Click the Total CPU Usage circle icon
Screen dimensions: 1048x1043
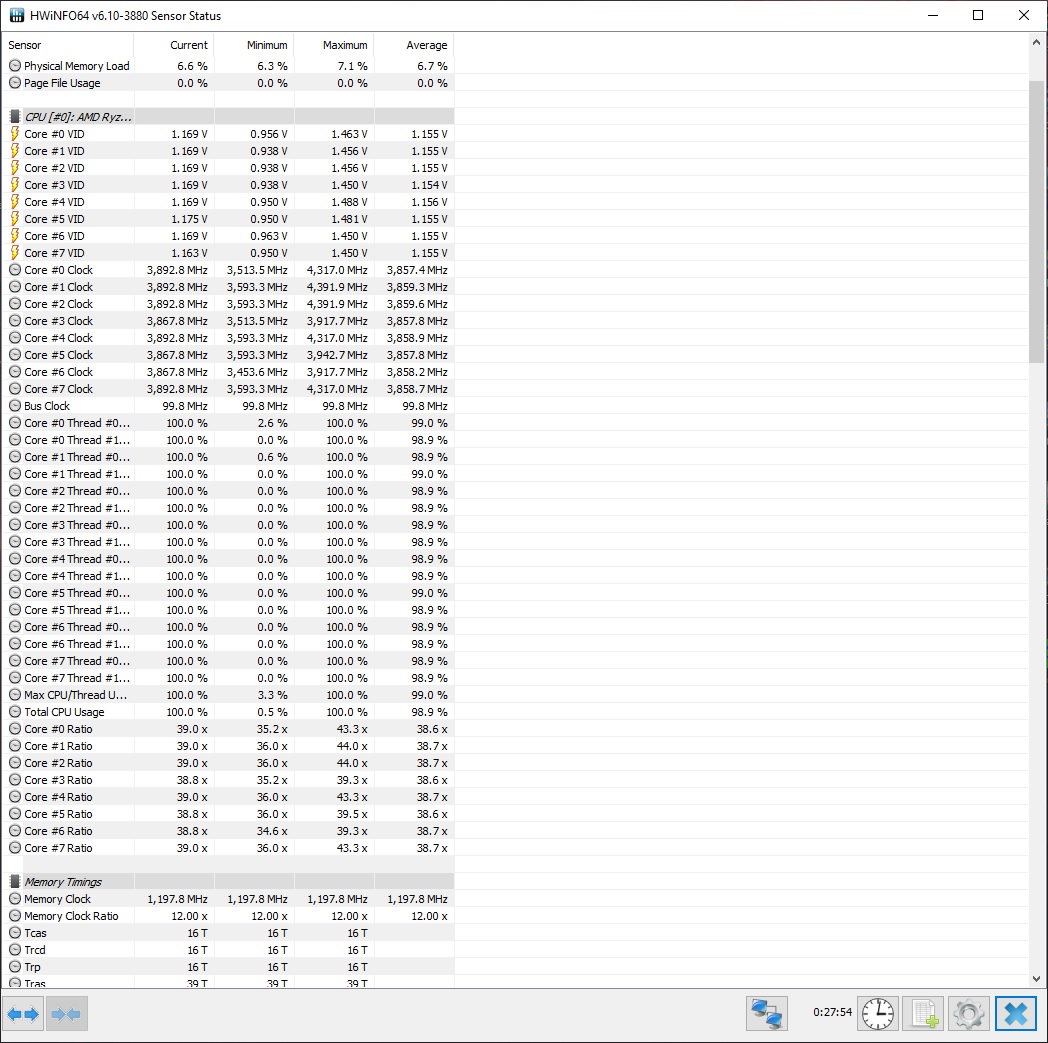click(15, 712)
